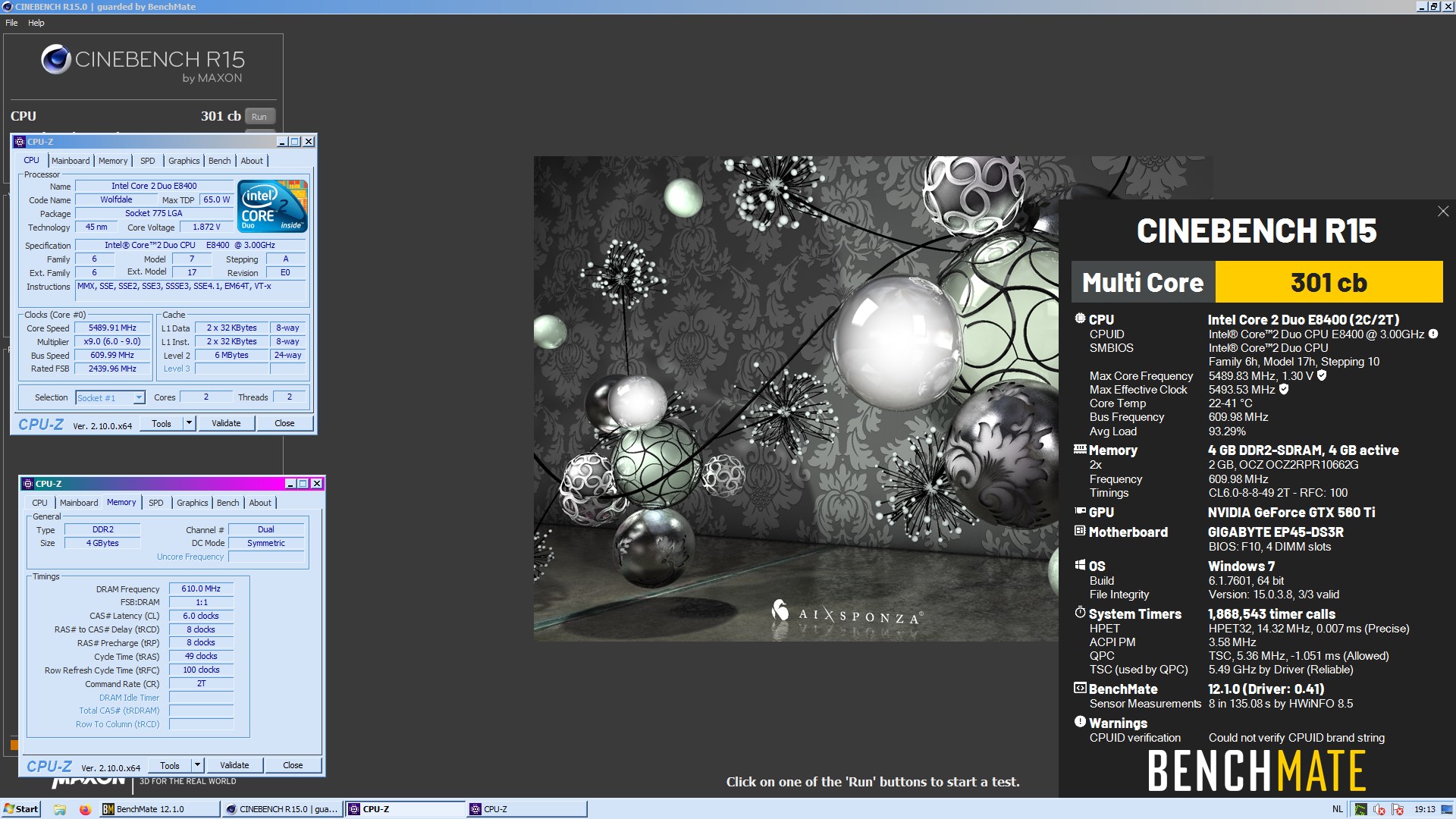Click the BenchMate section icon in the panel

[1080, 688]
